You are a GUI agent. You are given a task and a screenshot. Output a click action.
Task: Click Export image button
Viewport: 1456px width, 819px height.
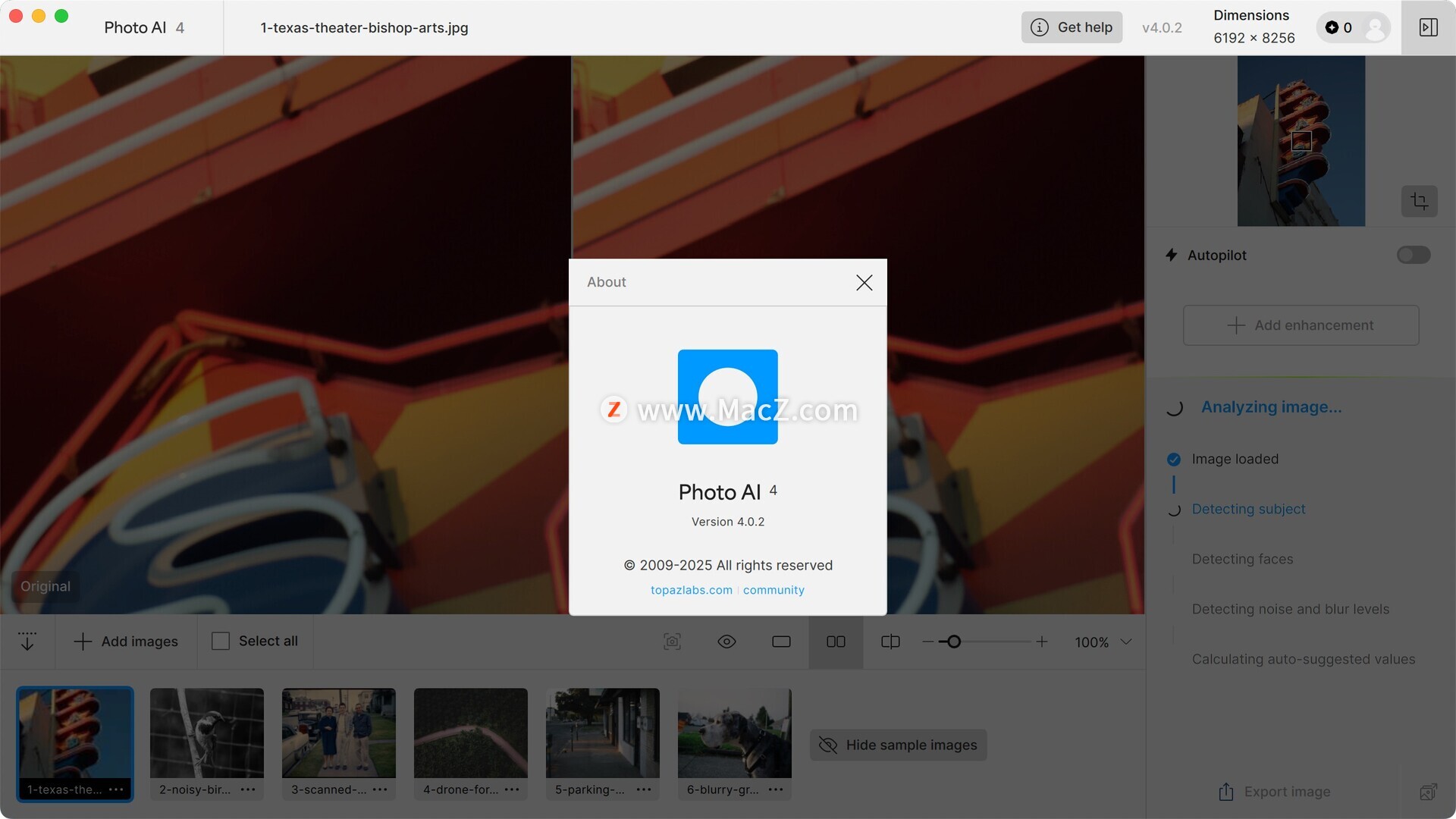[x=1274, y=792]
